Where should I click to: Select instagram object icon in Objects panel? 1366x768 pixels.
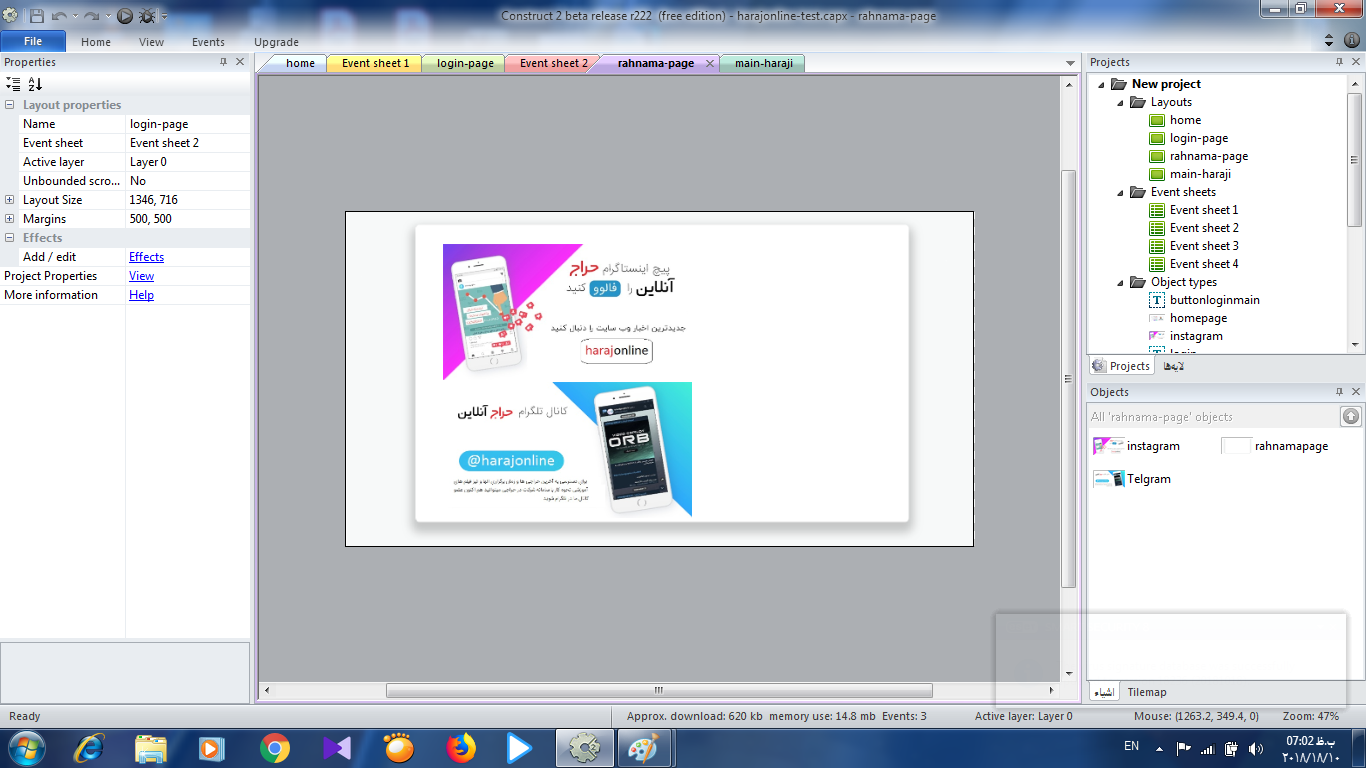(x=1108, y=446)
